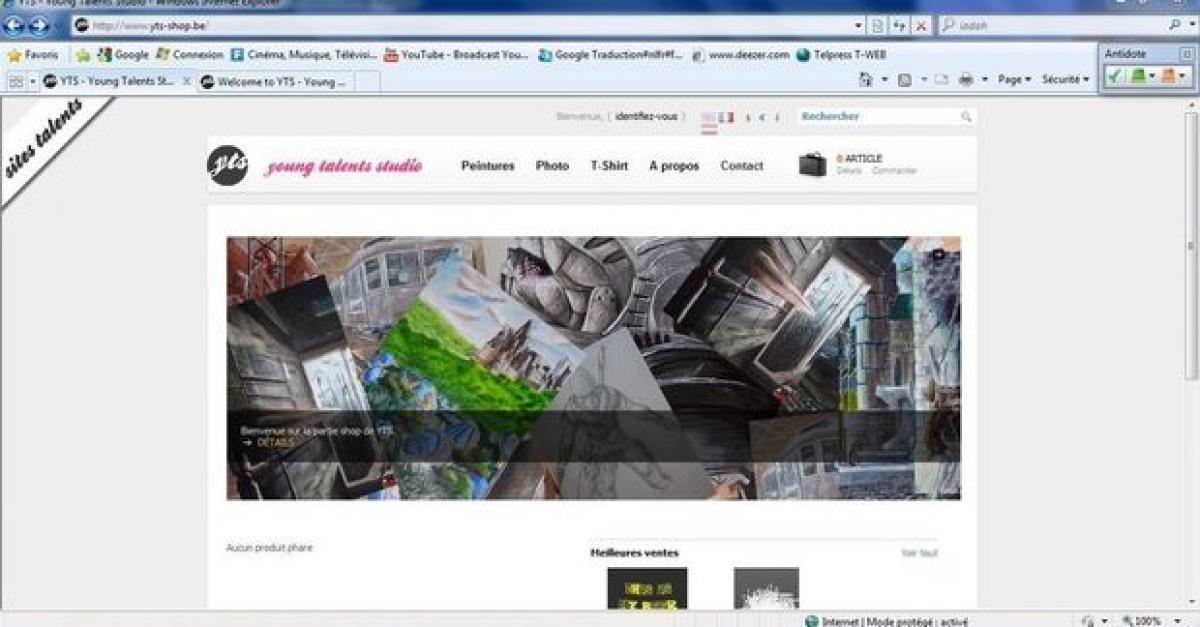Click the cart Détails link
1200x627 pixels.
click(849, 171)
